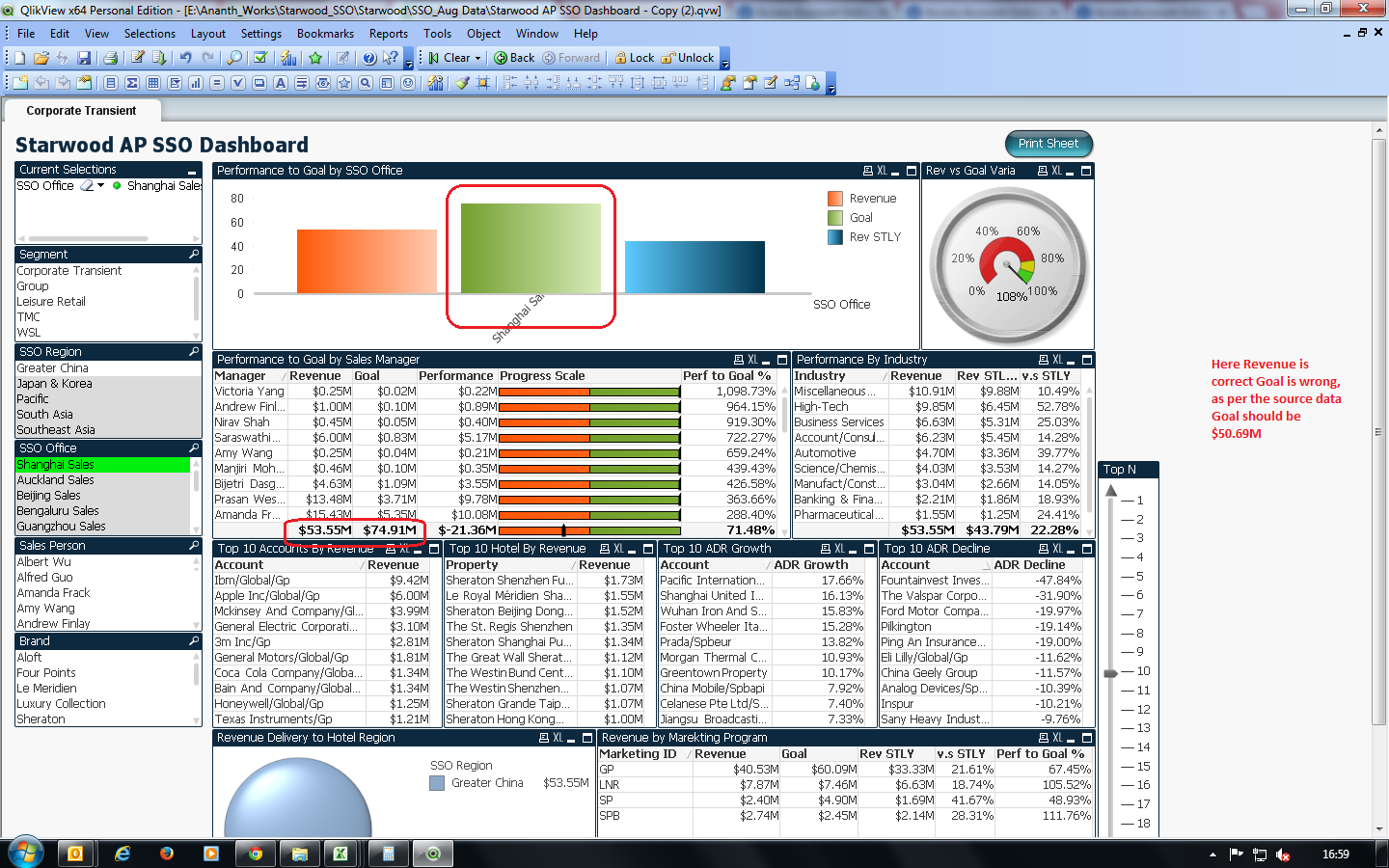The height and width of the screenshot is (868, 1389).
Task: Sort by the Industry column header
Action: (820, 376)
